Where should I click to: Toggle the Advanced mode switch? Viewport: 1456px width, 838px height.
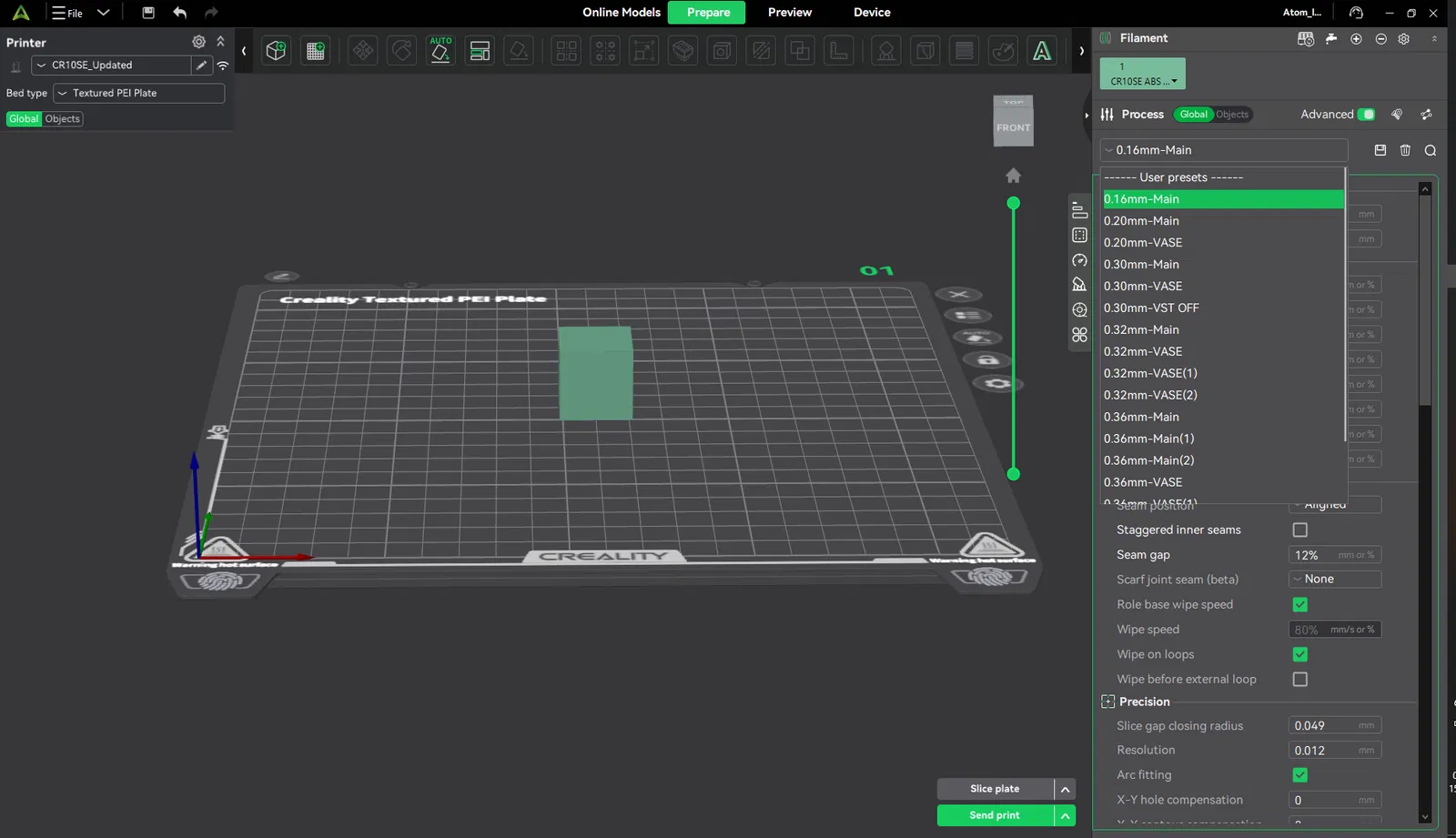click(x=1366, y=115)
